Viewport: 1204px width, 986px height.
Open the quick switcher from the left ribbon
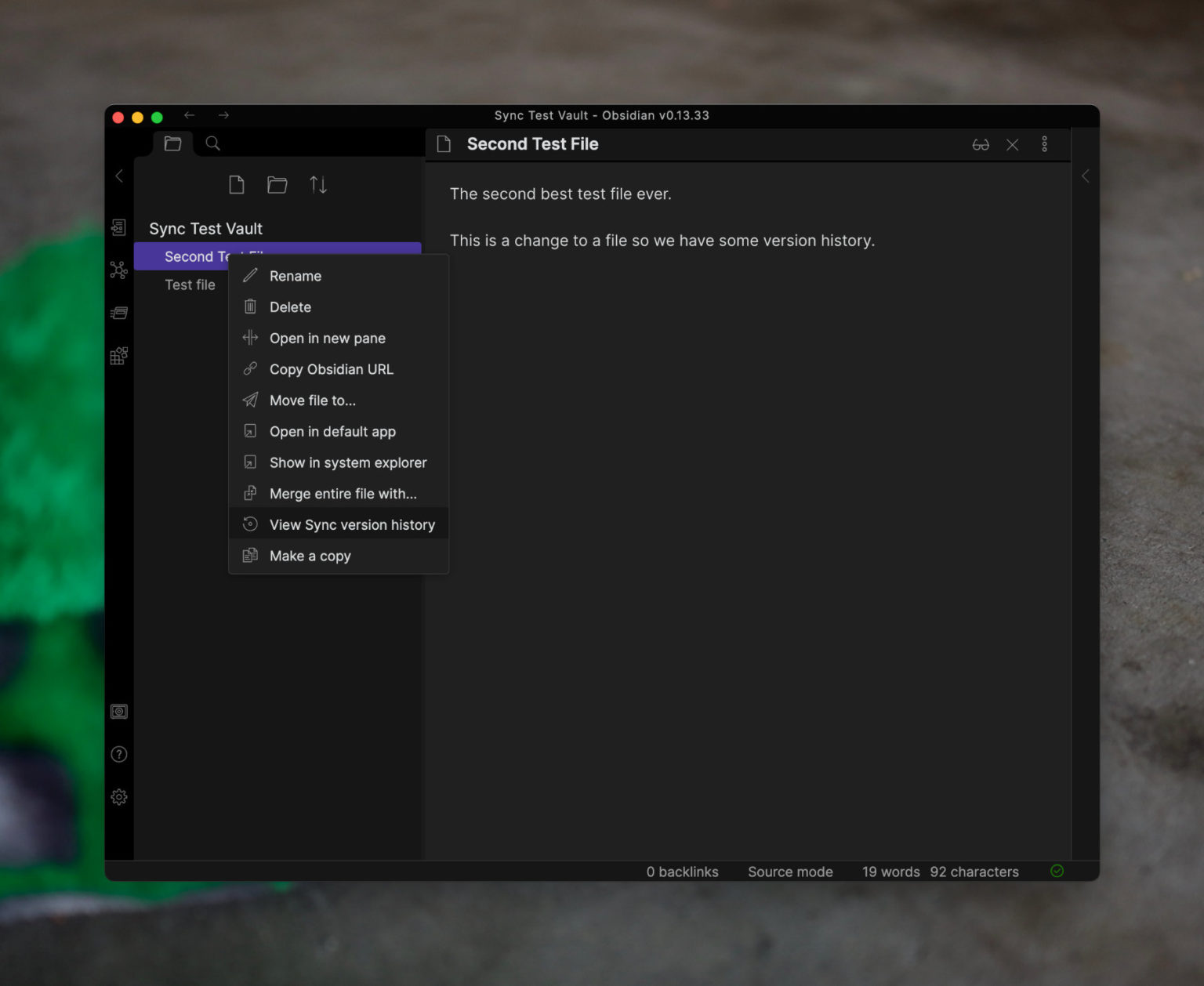click(x=119, y=227)
